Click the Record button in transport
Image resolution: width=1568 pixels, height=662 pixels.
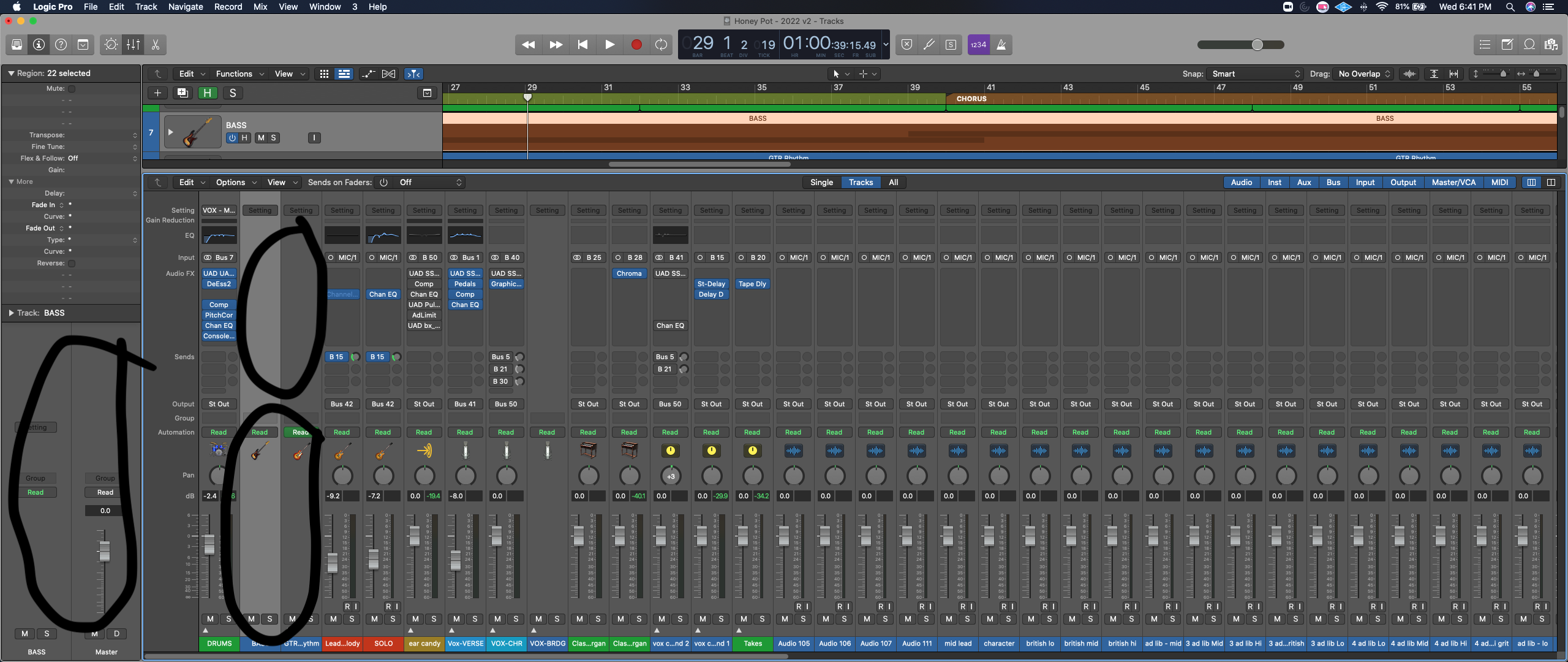pyautogui.click(x=636, y=45)
